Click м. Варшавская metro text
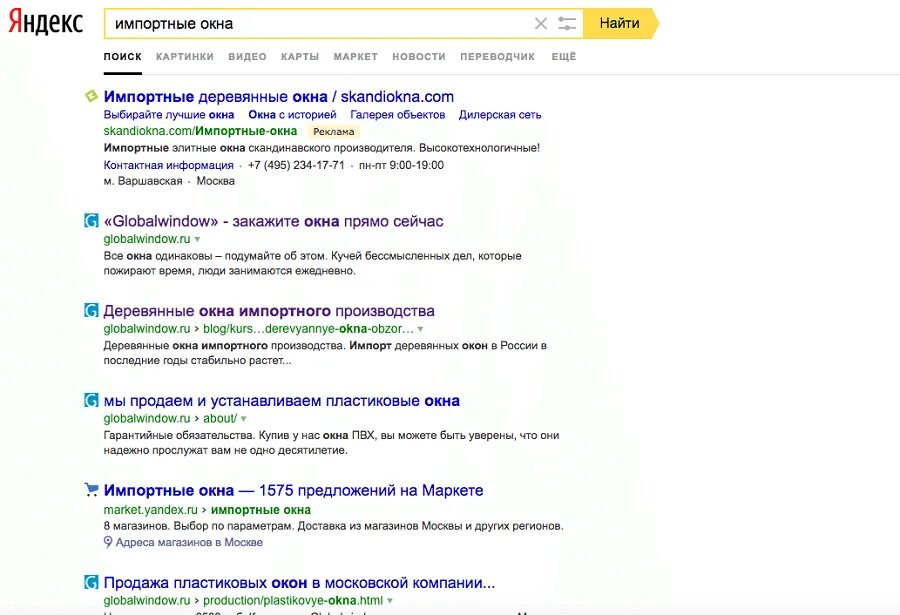 143,181
